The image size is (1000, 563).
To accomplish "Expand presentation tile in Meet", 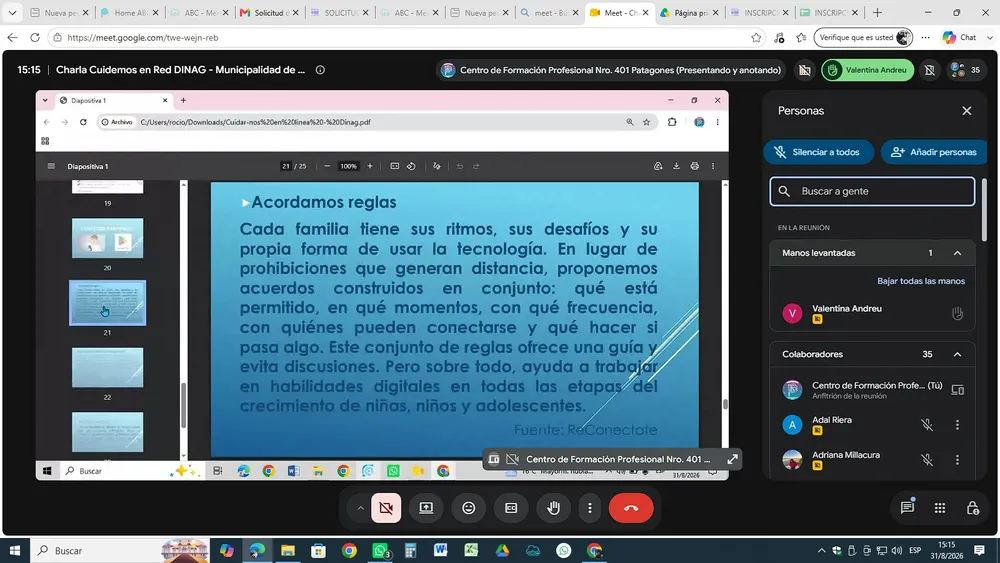I will click(732, 459).
